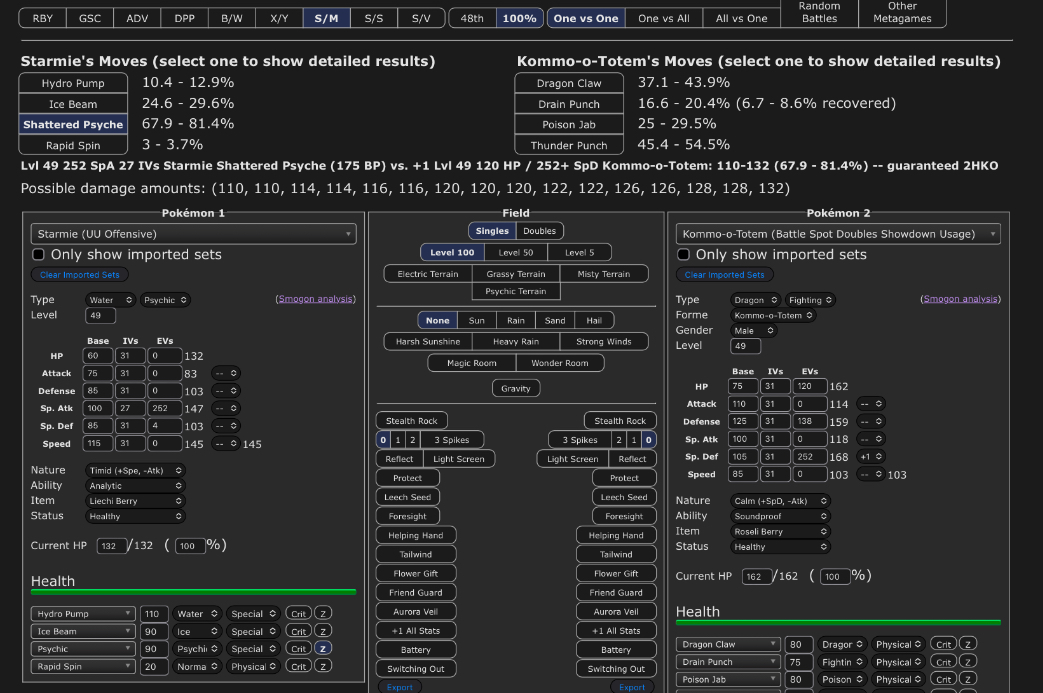Image resolution: width=1043 pixels, height=693 pixels.
Task: Clear imported sets for Pokémon 1
Action: [x=79, y=275]
